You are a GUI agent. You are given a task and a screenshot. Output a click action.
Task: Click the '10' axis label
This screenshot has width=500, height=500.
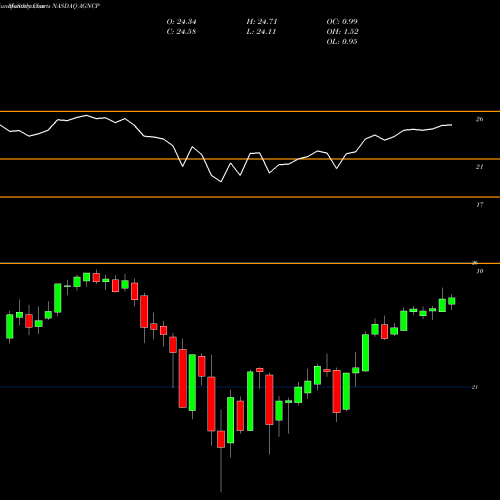(479, 271)
